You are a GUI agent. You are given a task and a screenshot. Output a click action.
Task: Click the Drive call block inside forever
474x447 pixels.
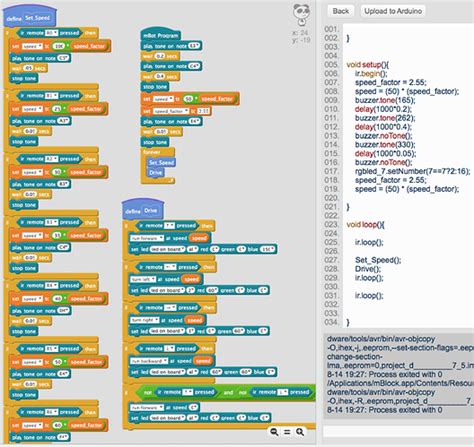coord(156,172)
